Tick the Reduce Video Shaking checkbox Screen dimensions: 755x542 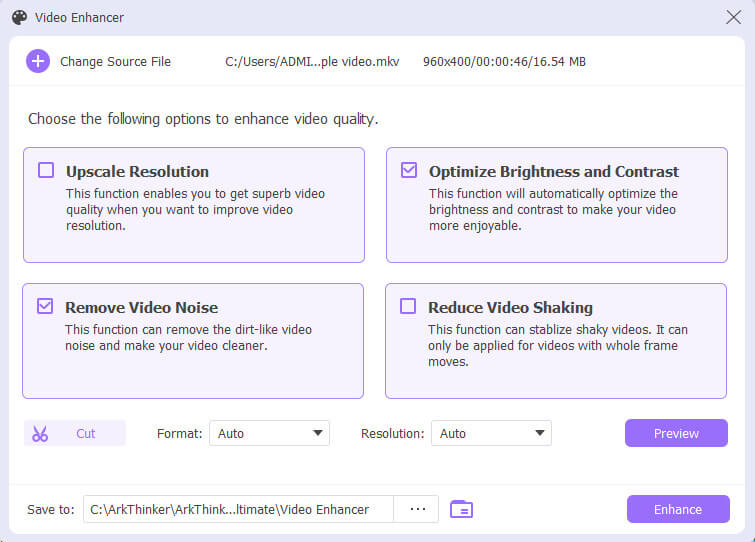[408, 306]
